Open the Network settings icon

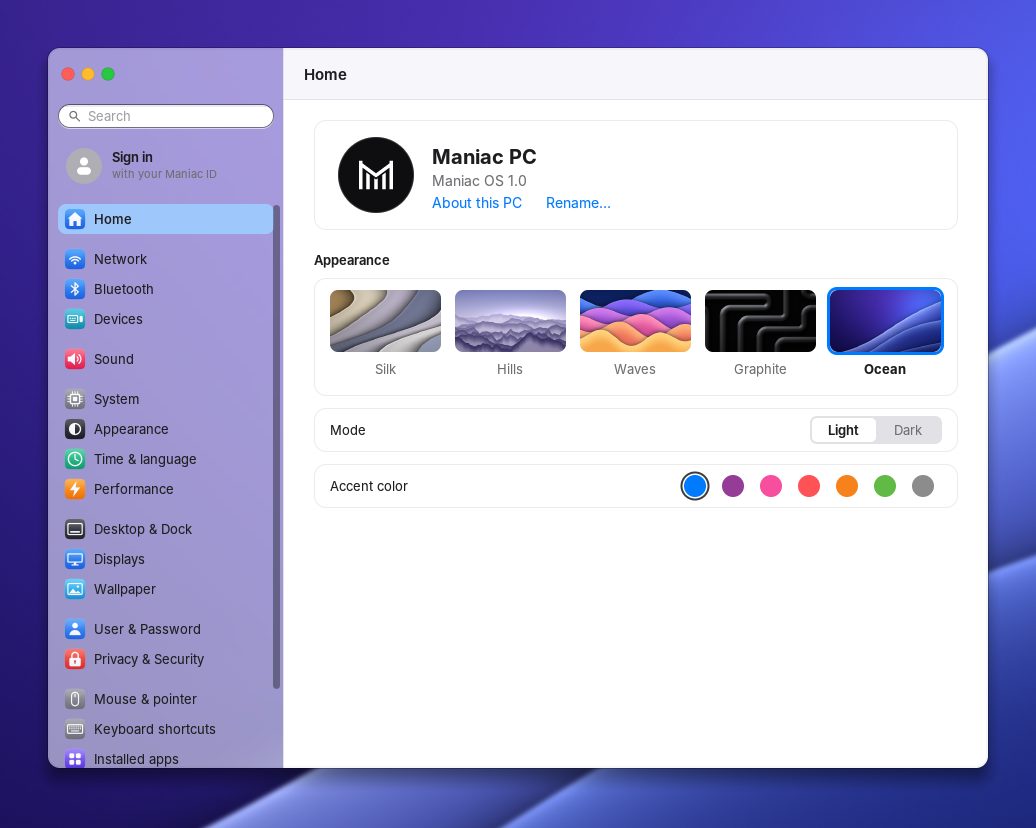tap(75, 259)
